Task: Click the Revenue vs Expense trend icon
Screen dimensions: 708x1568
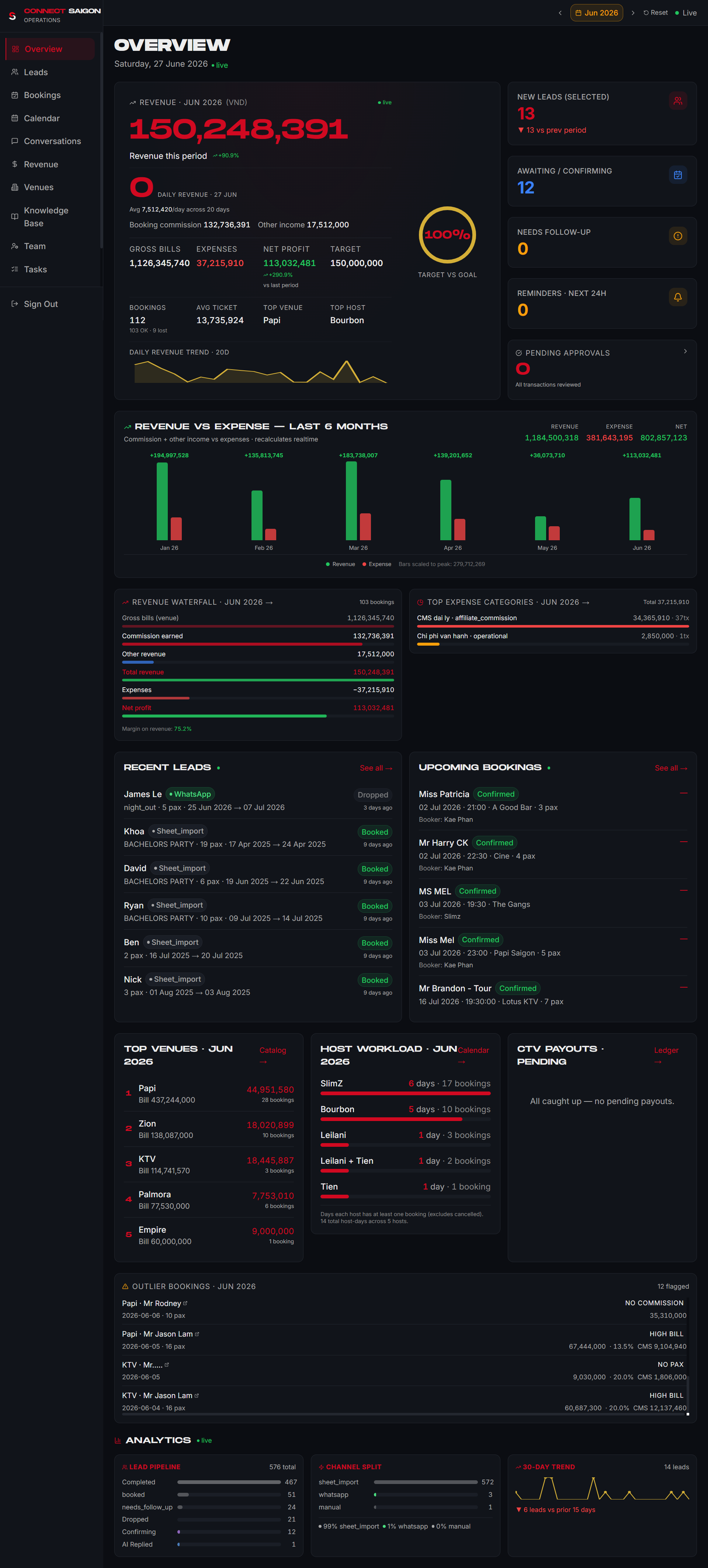Action: pyautogui.click(x=127, y=427)
